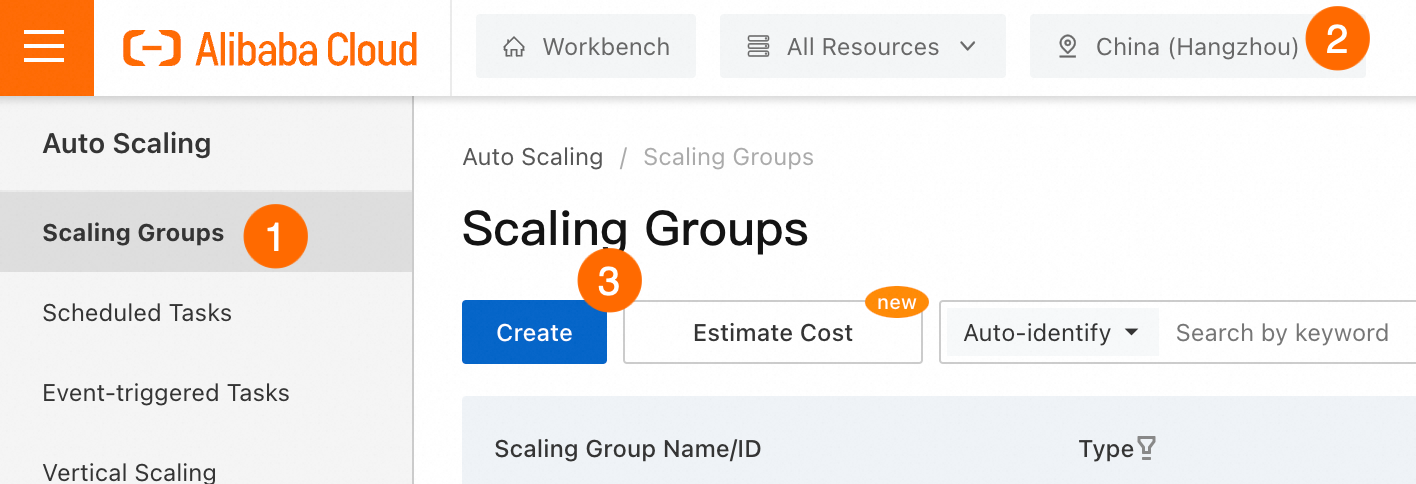This screenshot has height=484, width=1416.
Task: Navigate to Vertical Scaling in the sidebar
Action: (129, 472)
